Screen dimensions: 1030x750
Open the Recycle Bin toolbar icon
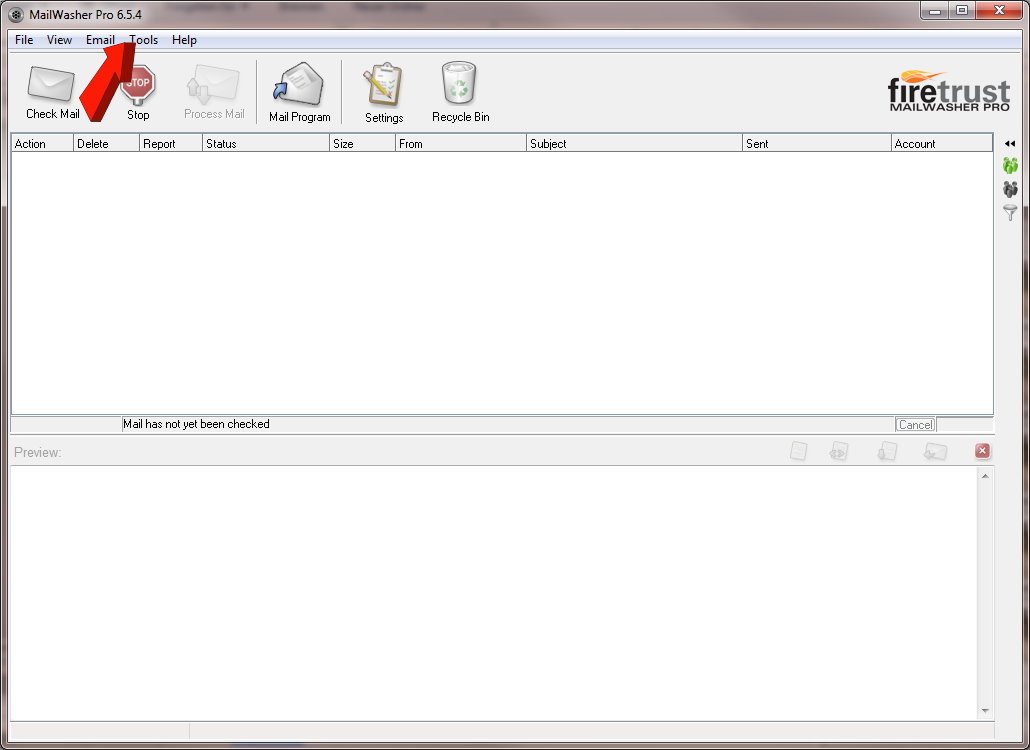click(x=459, y=83)
